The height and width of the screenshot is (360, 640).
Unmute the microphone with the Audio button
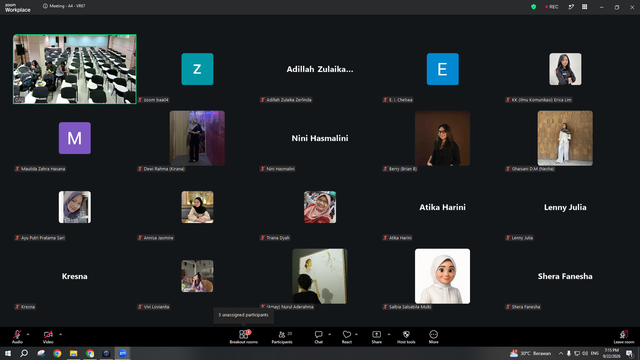(17, 337)
